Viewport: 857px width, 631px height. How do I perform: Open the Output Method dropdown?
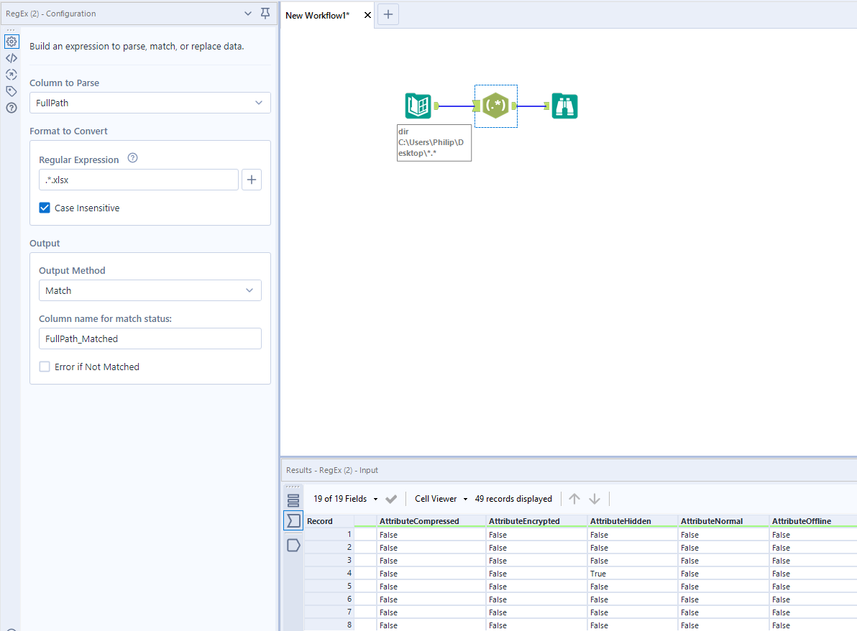(x=150, y=291)
